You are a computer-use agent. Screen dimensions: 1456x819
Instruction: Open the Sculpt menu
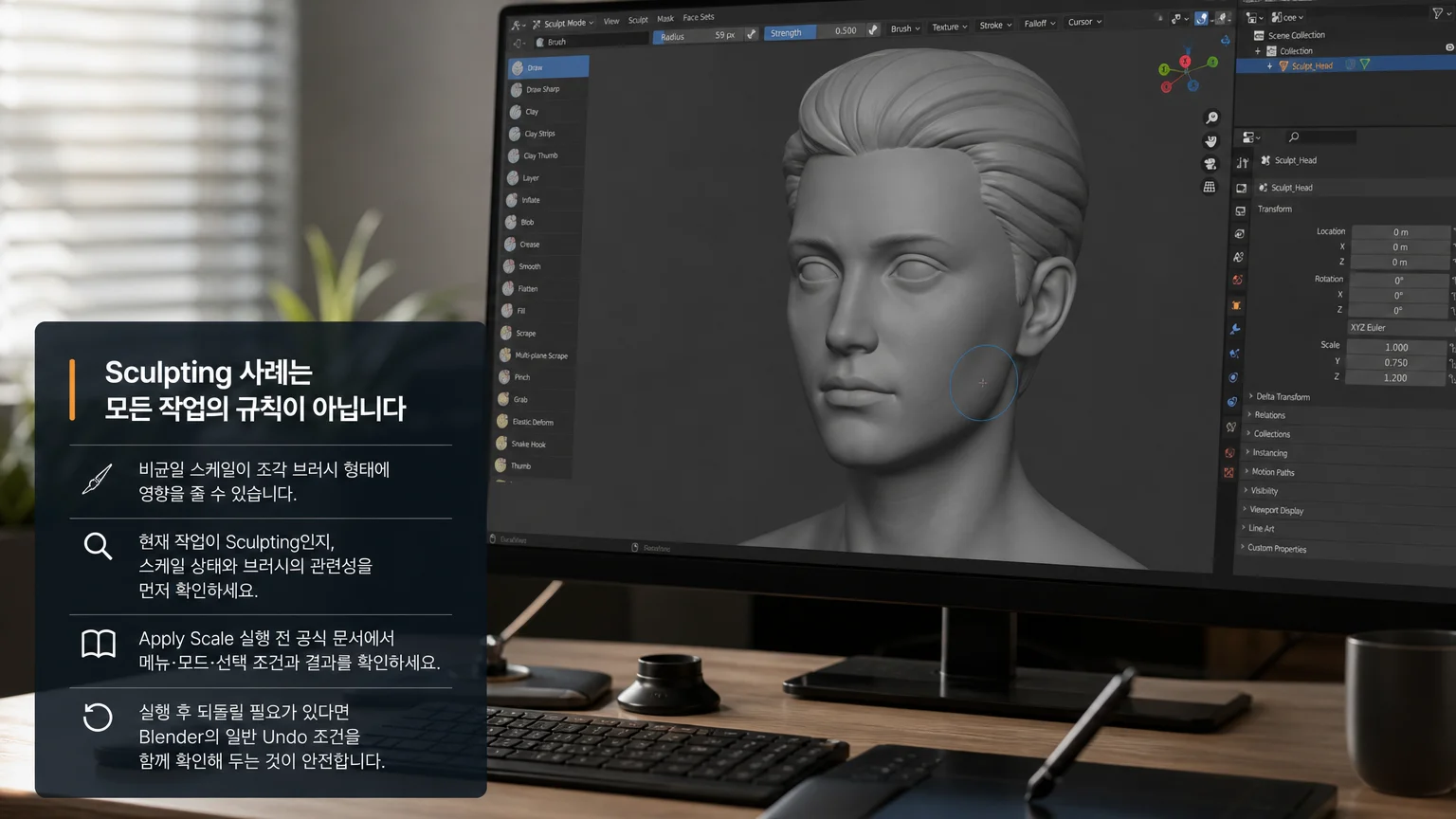638,20
